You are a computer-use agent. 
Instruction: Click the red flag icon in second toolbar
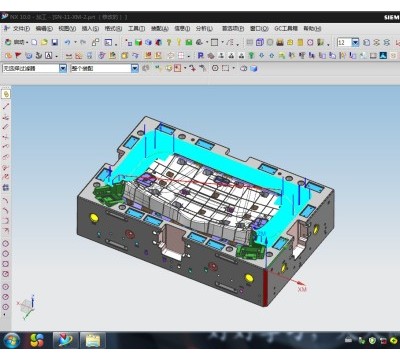[18, 55]
